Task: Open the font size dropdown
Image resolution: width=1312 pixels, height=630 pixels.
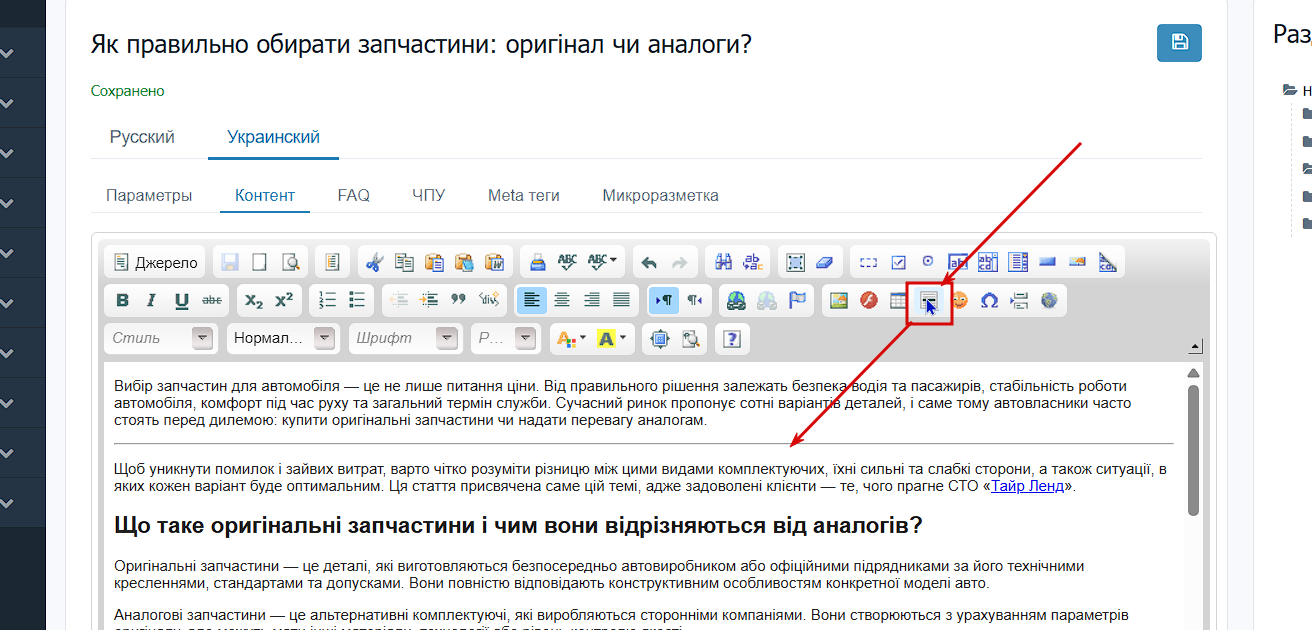Action: pyautogui.click(x=506, y=338)
